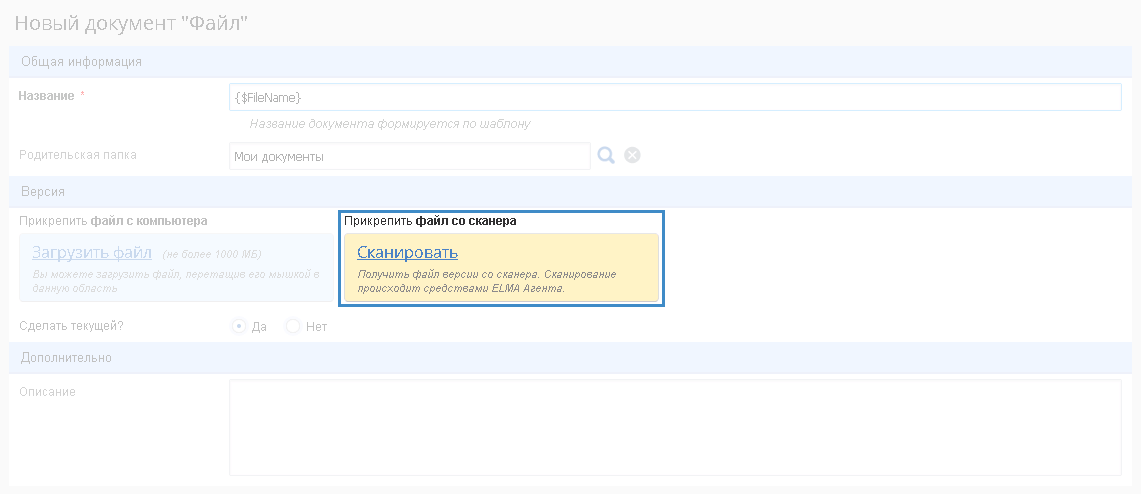Toggle the "Версия" section header
This screenshot has height=494, width=1141.
click(x=43, y=191)
